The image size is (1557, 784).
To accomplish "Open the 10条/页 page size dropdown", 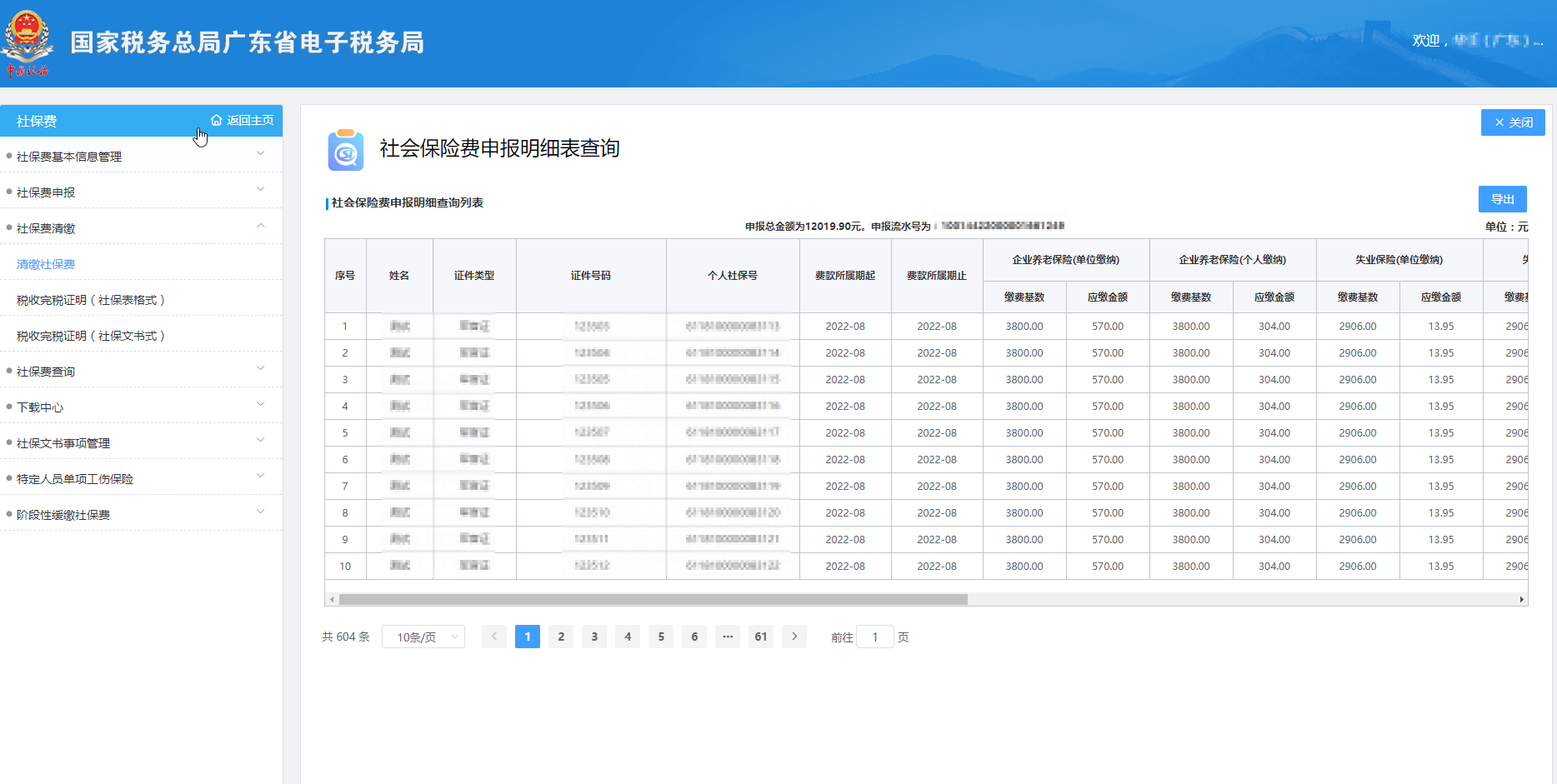I will point(423,637).
